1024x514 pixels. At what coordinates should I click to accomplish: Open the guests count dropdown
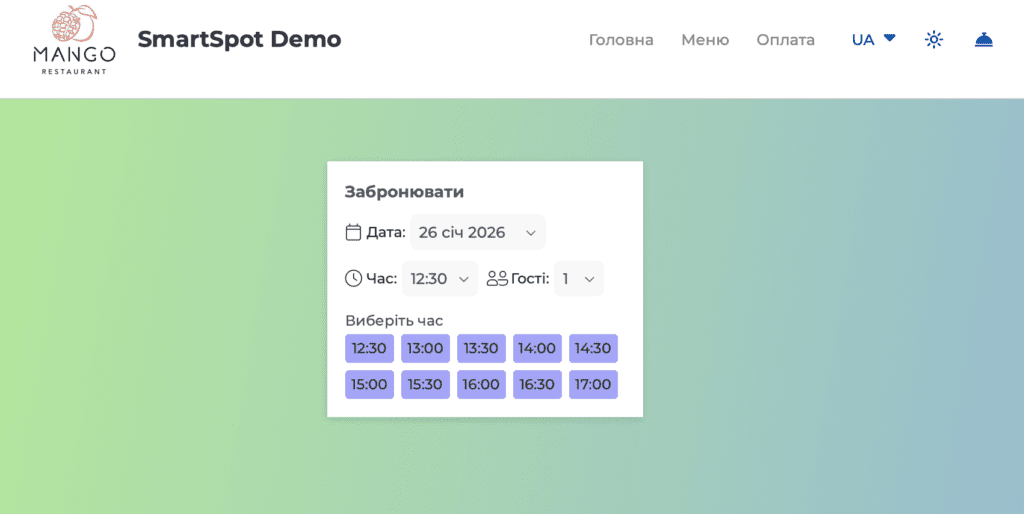tap(579, 279)
